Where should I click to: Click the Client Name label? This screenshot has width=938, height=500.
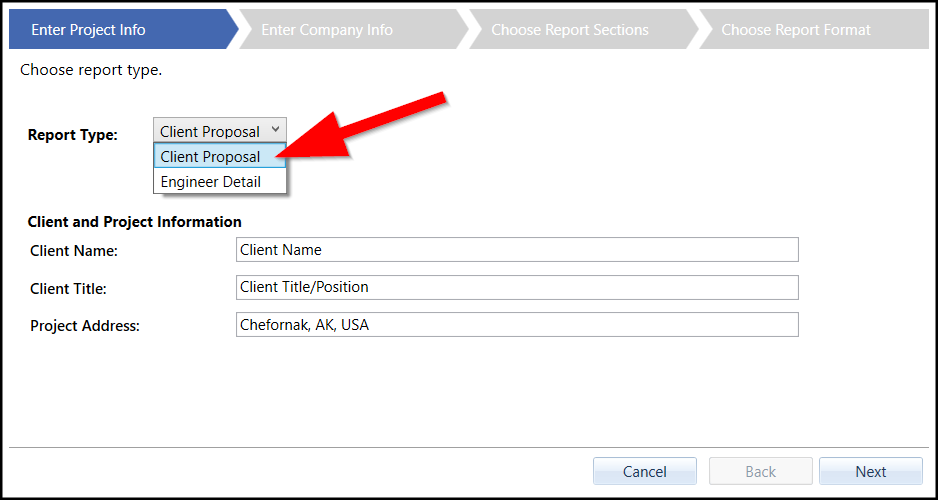click(x=74, y=251)
